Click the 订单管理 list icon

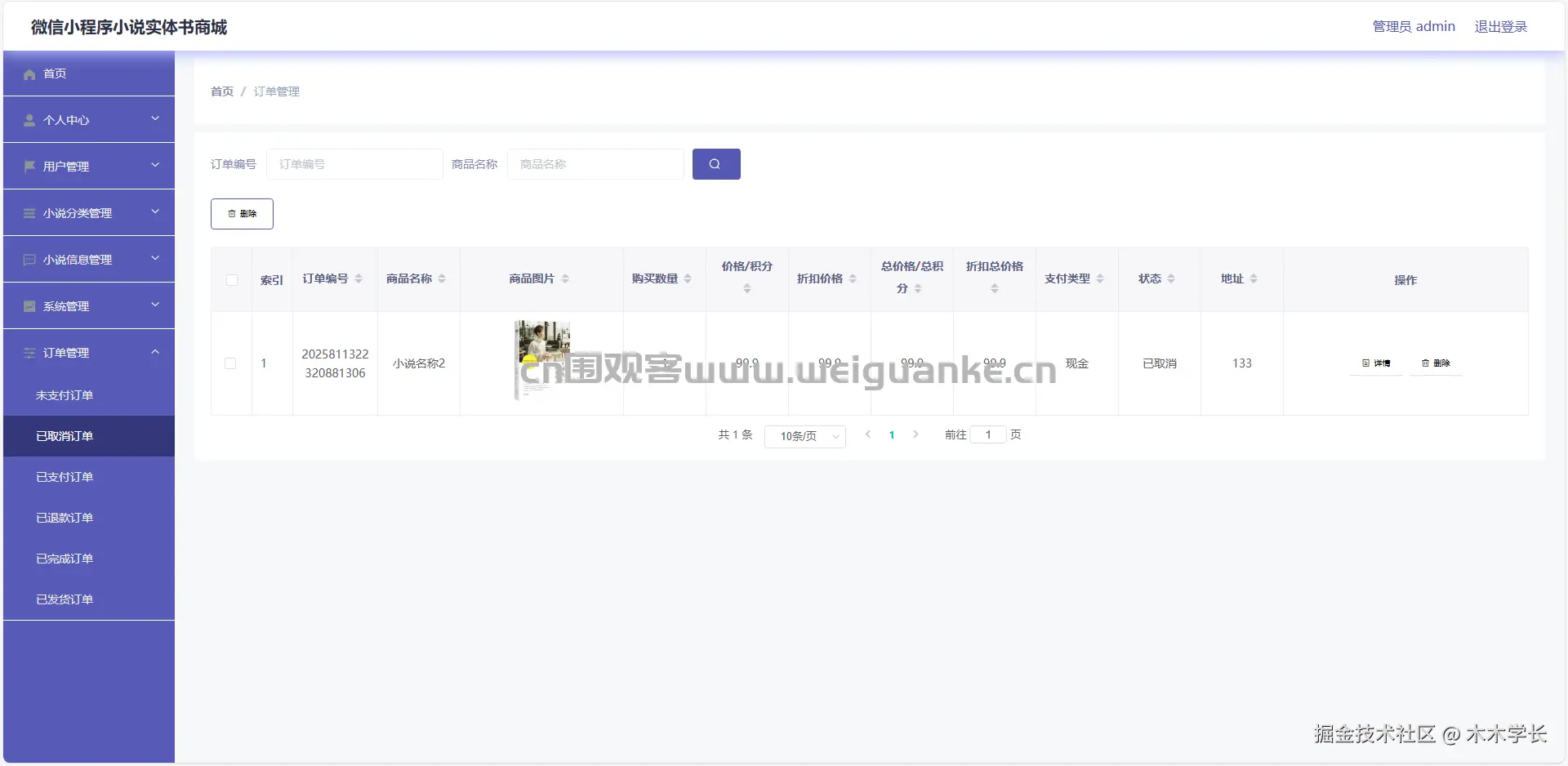(x=29, y=353)
